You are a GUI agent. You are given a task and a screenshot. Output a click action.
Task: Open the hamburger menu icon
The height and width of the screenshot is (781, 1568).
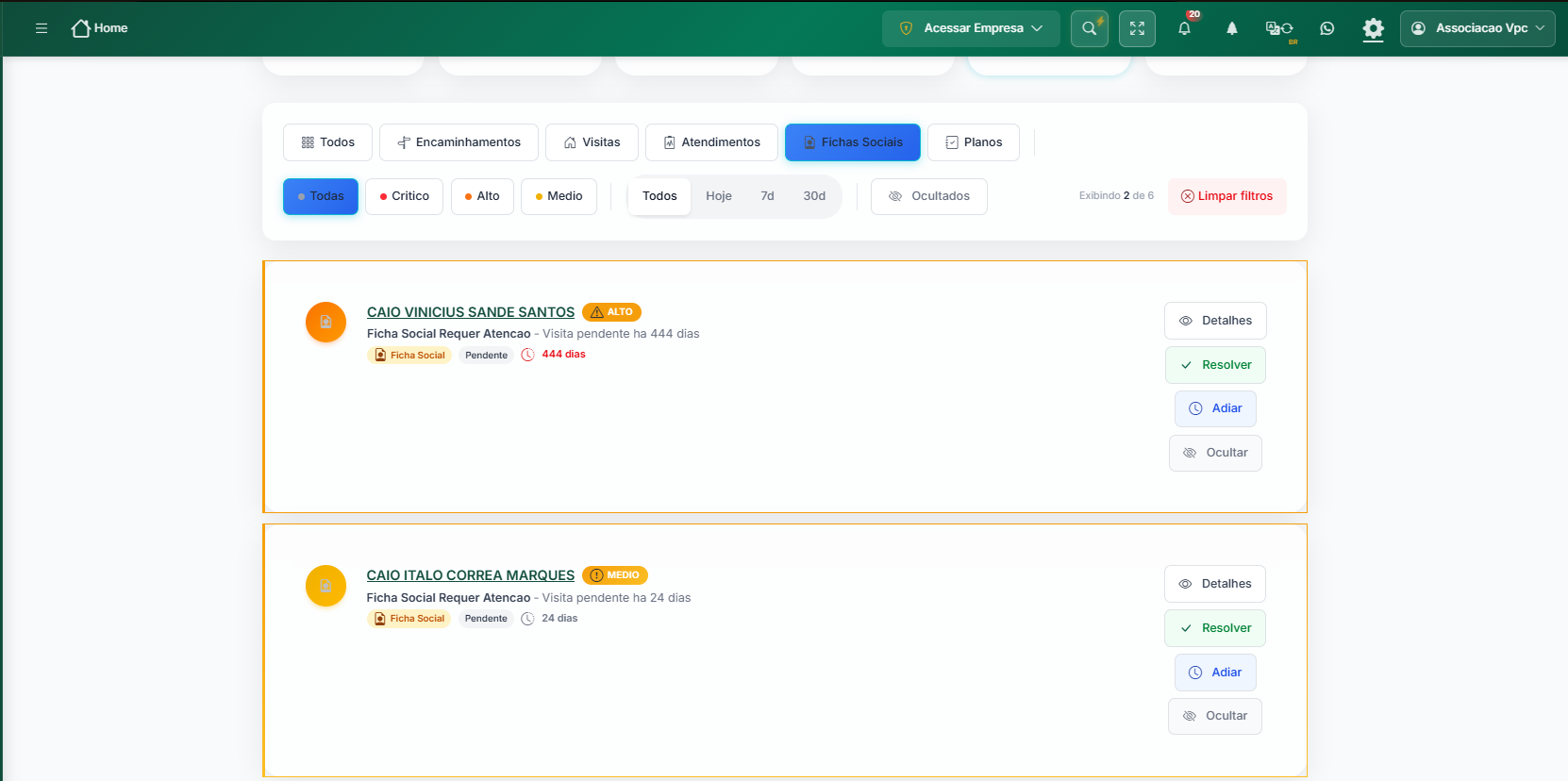(x=42, y=28)
